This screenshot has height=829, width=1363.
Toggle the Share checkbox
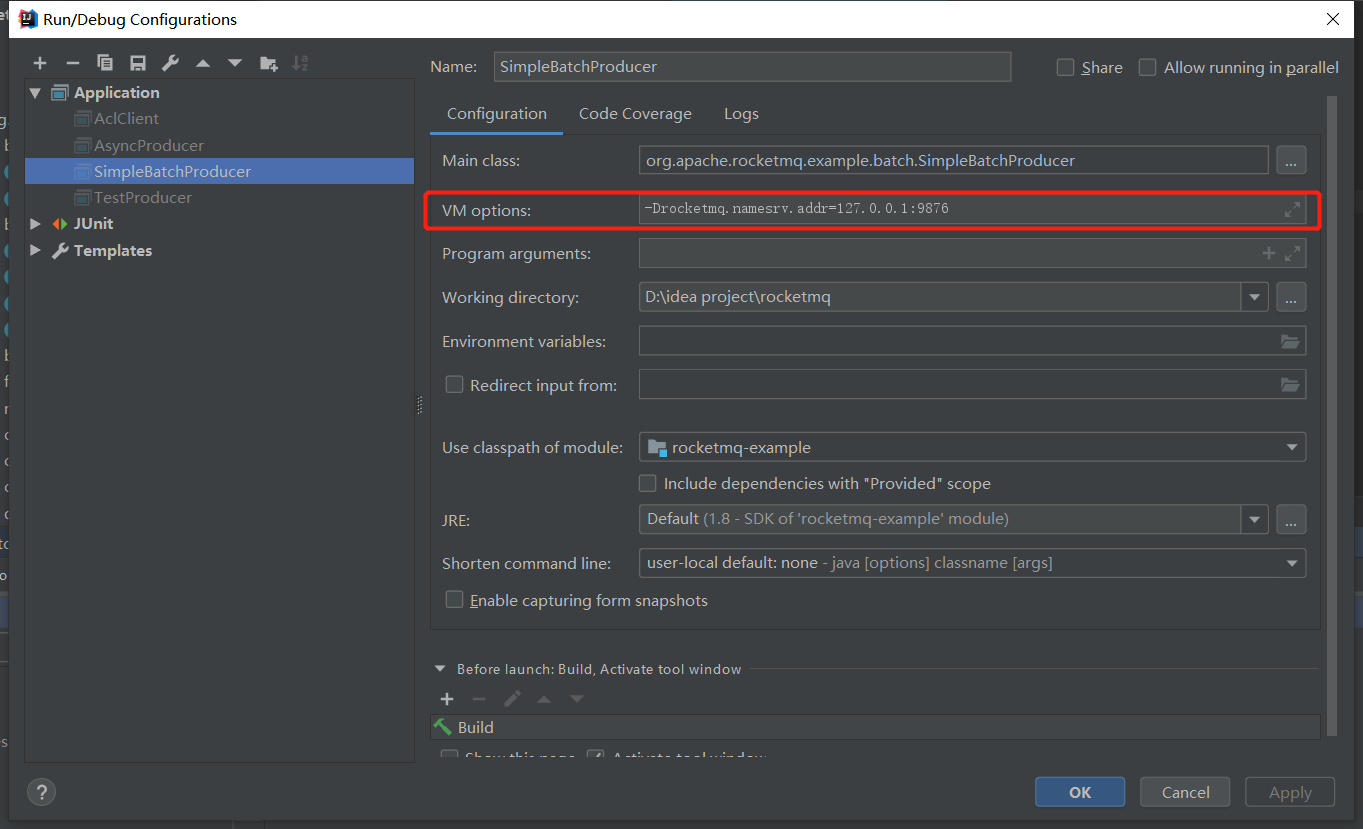pos(1066,67)
